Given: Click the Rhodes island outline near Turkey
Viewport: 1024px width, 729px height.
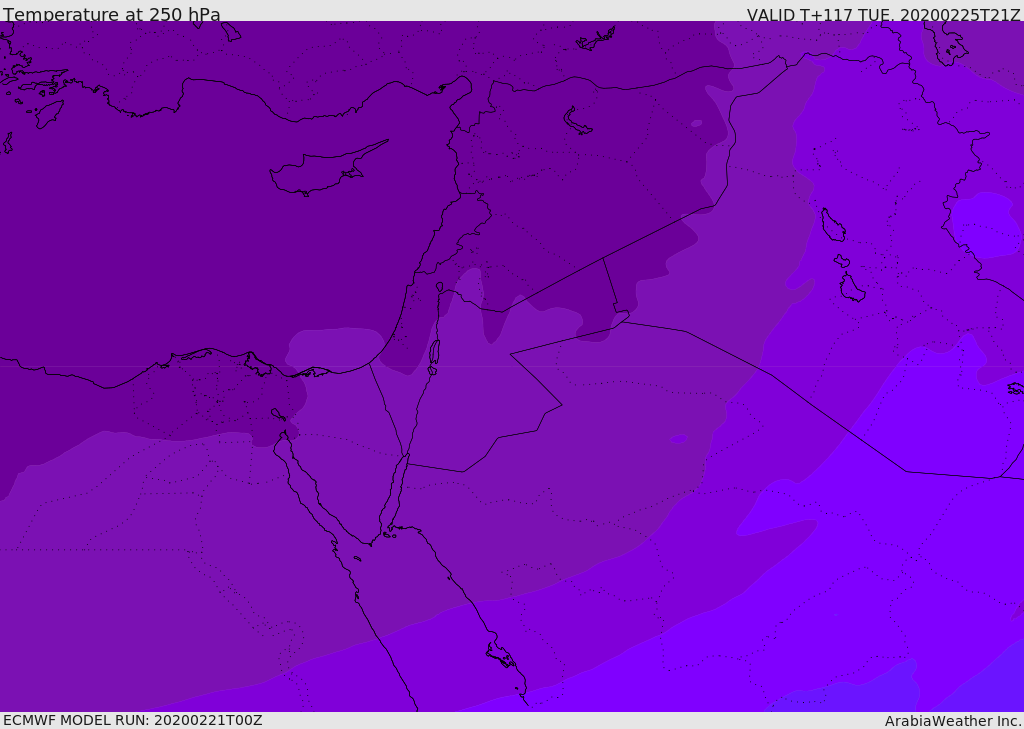Looking at the screenshot, I should [48, 113].
